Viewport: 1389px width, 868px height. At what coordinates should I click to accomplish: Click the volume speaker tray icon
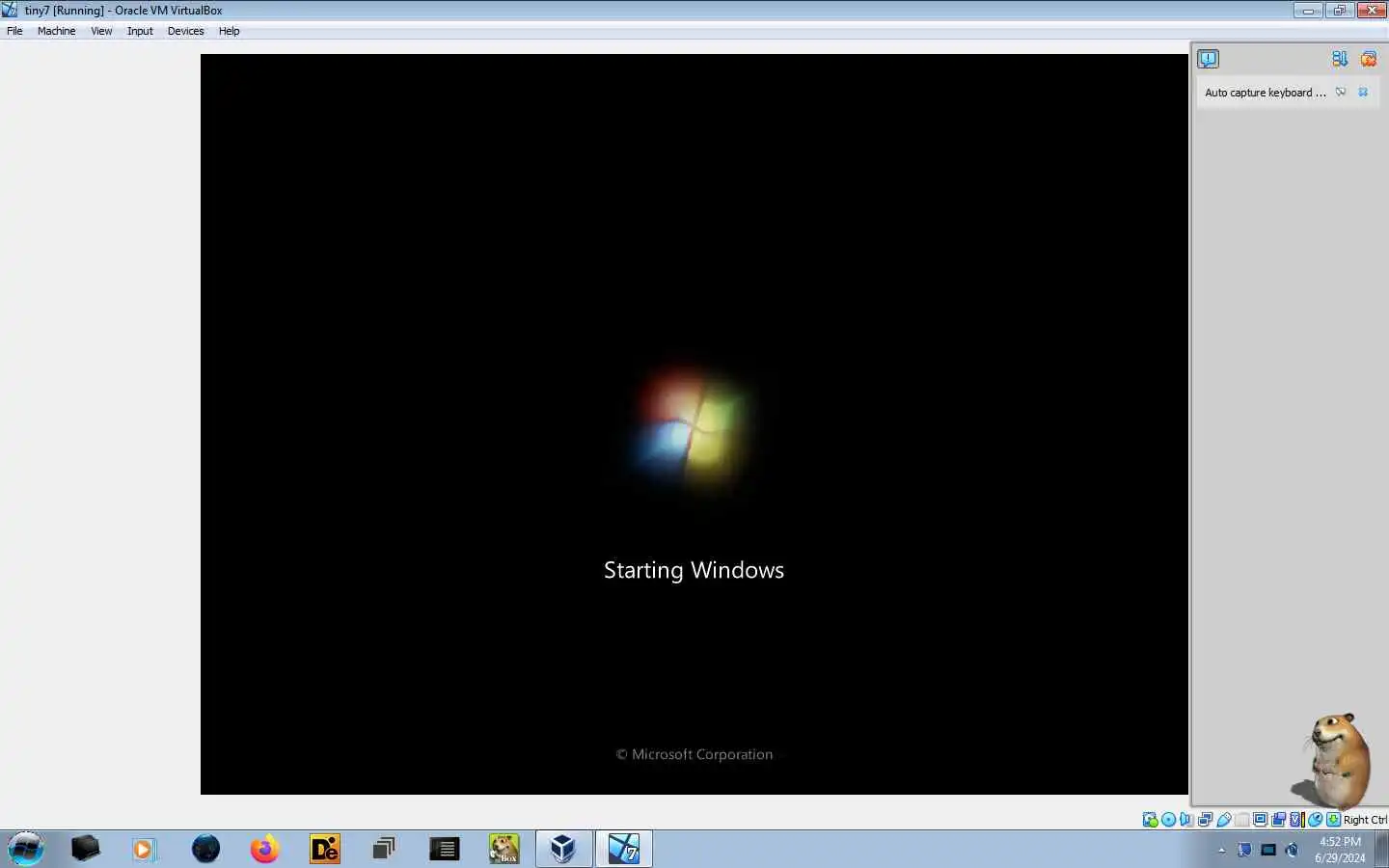[1293, 850]
